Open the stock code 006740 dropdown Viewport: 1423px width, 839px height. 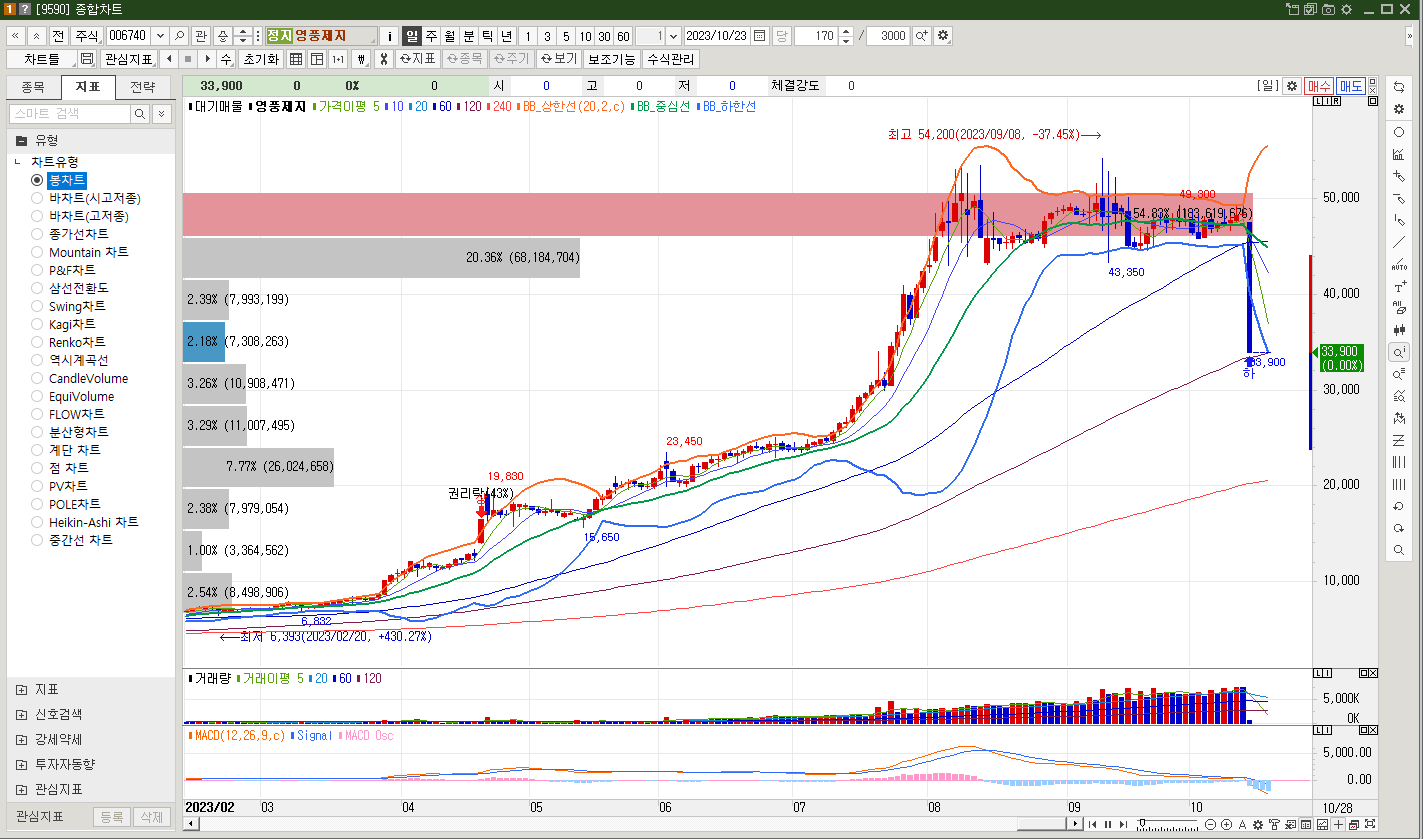point(160,36)
